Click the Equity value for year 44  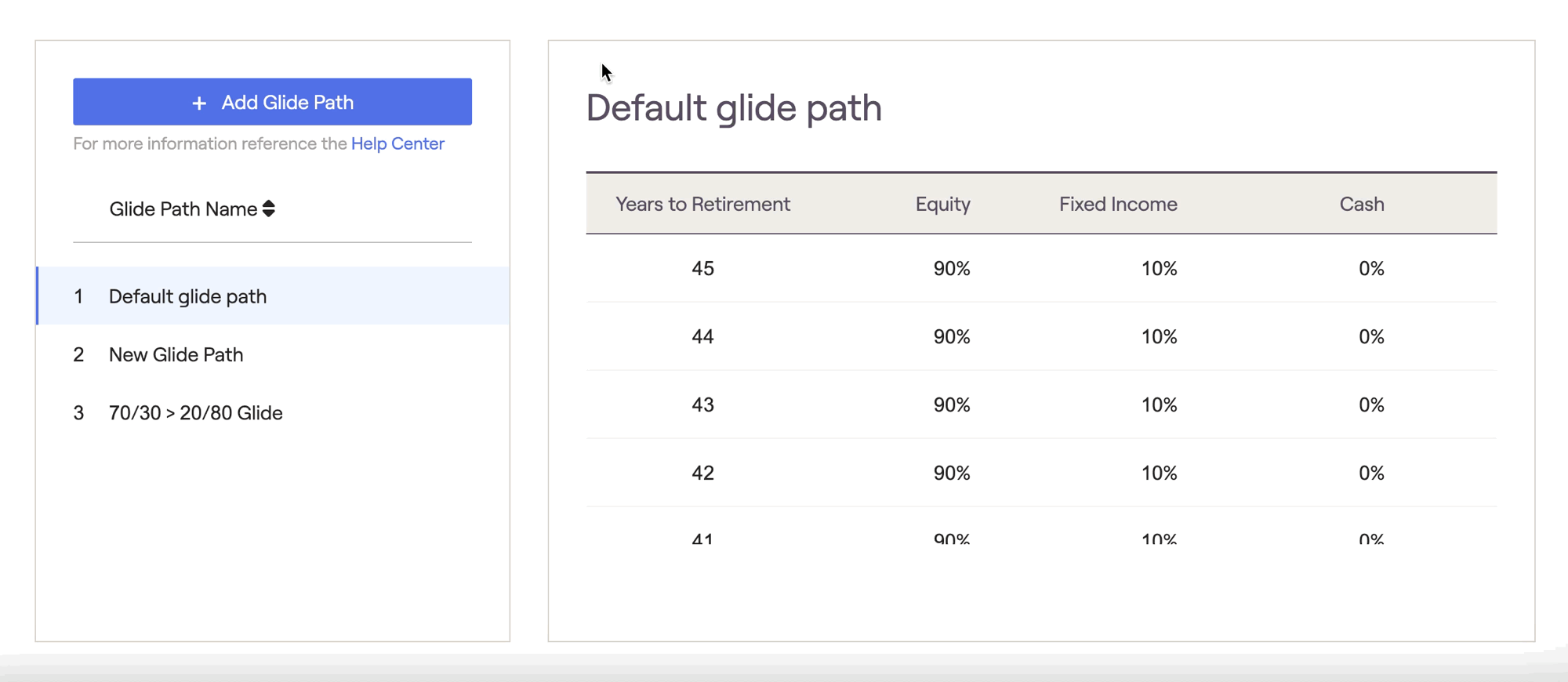point(952,337)
